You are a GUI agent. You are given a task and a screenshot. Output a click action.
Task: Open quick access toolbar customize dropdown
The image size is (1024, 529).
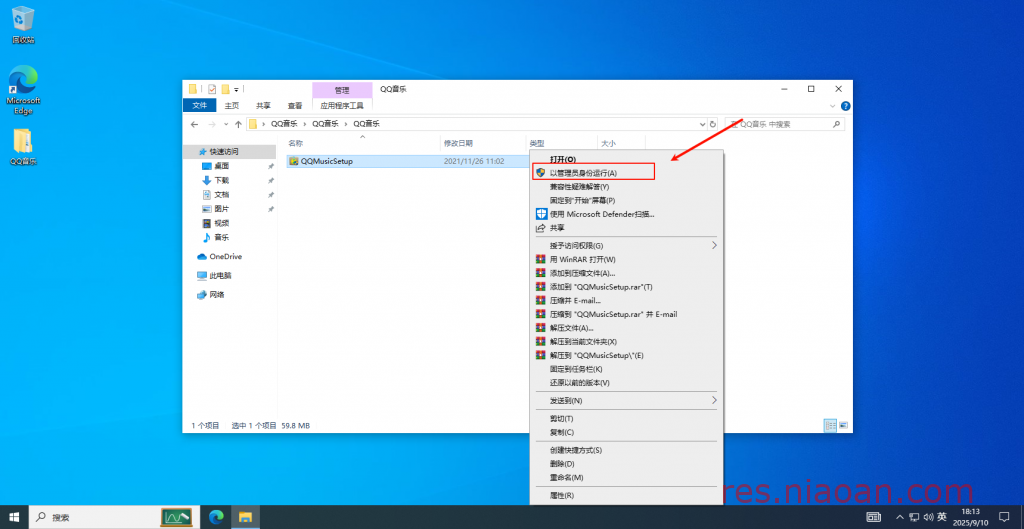236,89
